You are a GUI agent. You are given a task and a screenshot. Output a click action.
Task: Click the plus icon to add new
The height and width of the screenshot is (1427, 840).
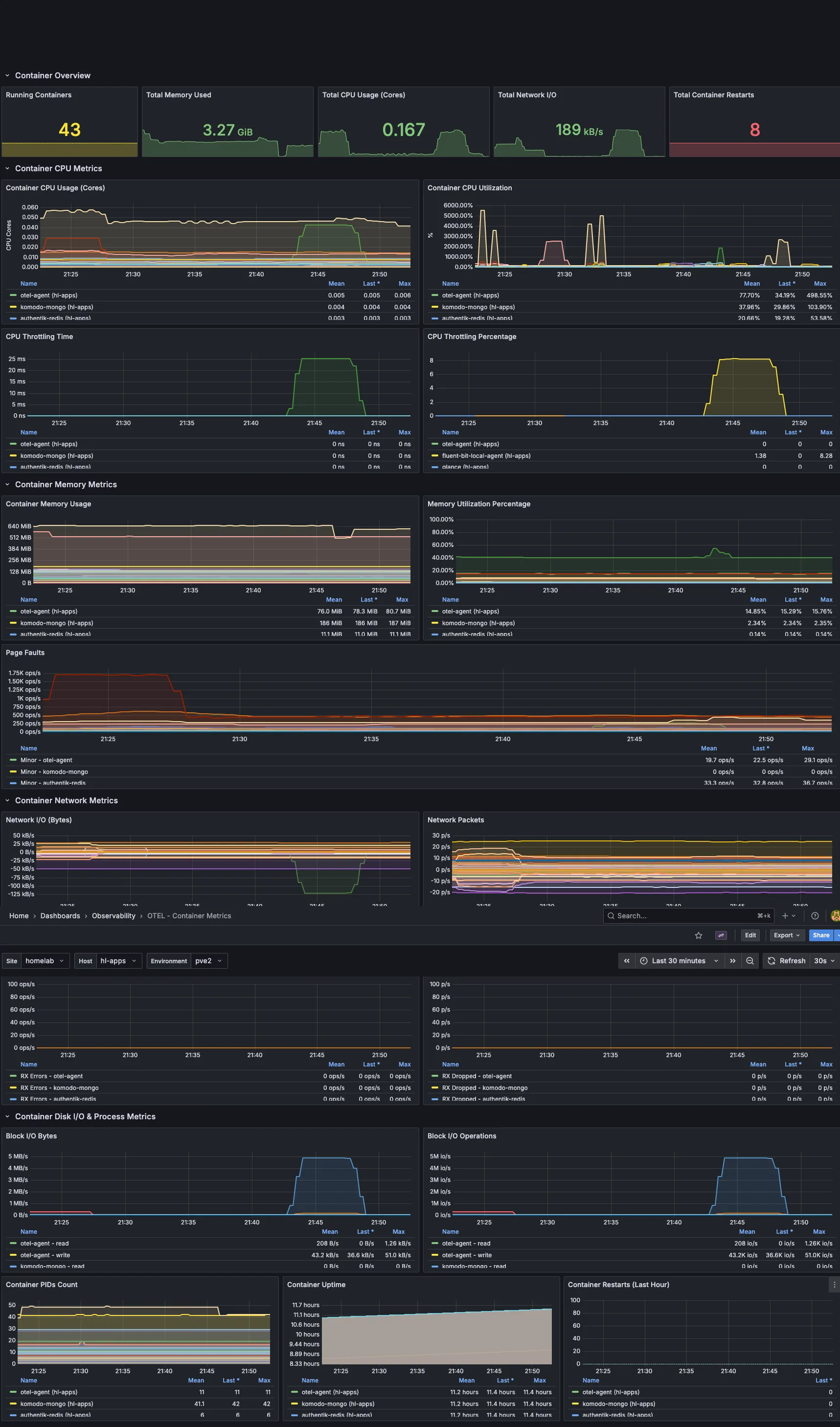click(x=785, y=916)
